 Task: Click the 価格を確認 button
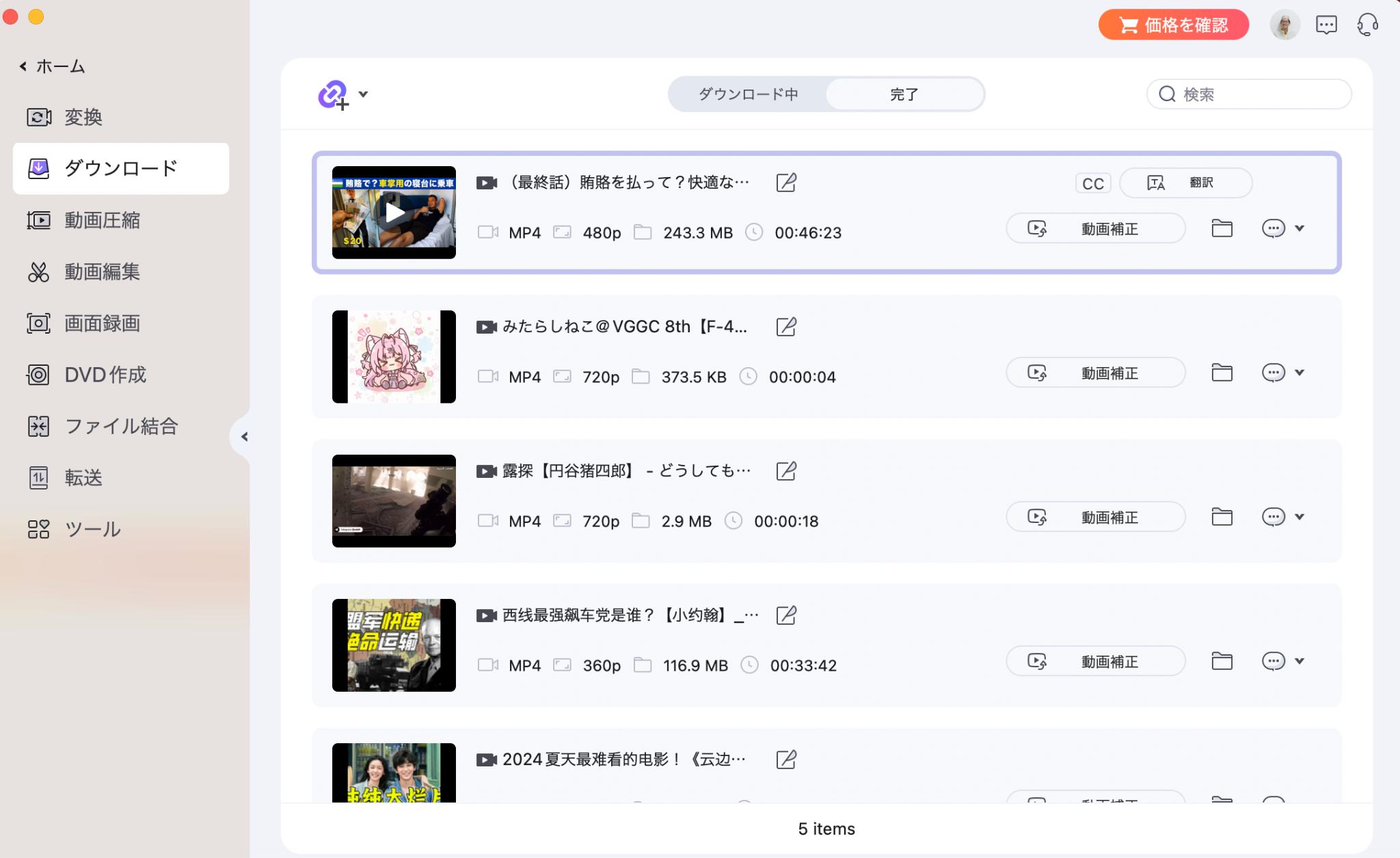[x=1174, y=25]
